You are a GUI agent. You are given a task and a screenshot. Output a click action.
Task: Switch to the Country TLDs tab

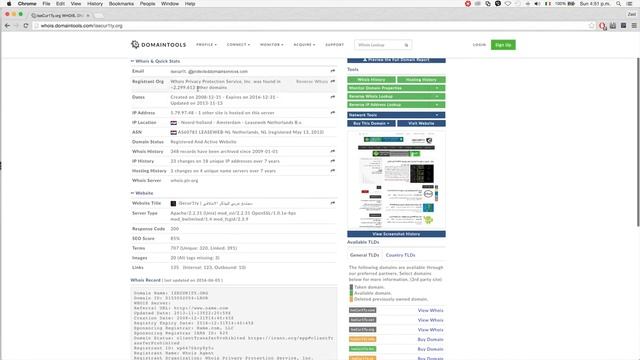[400, 255]
